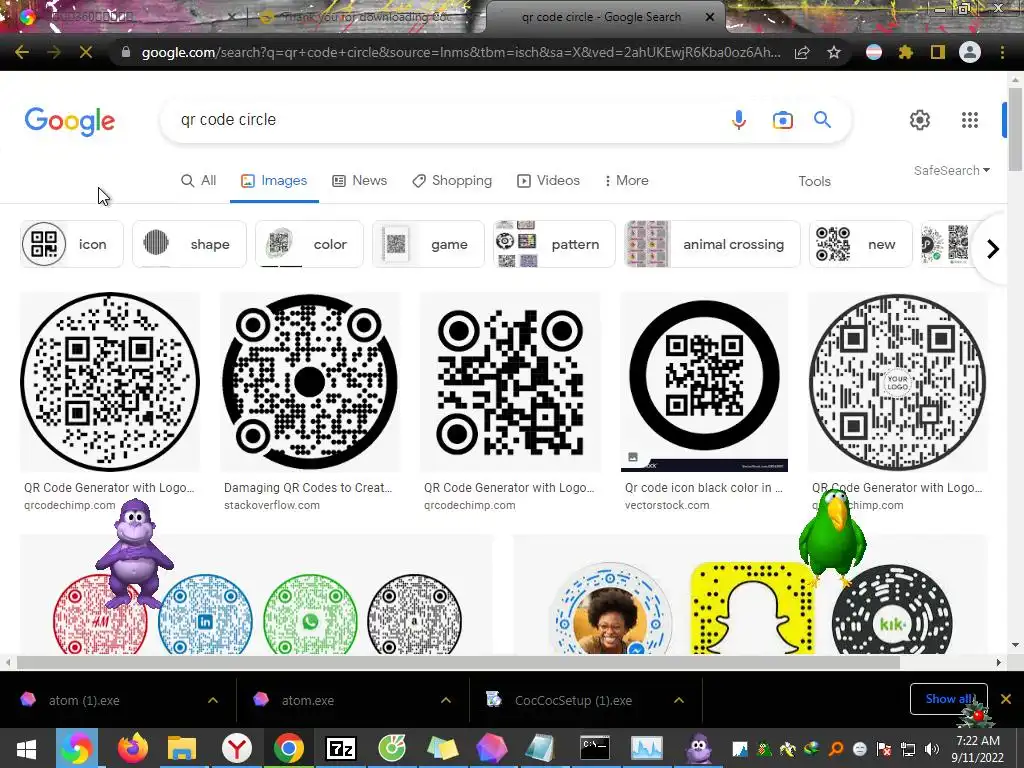Open the Google apps grid

pos(970,120)
